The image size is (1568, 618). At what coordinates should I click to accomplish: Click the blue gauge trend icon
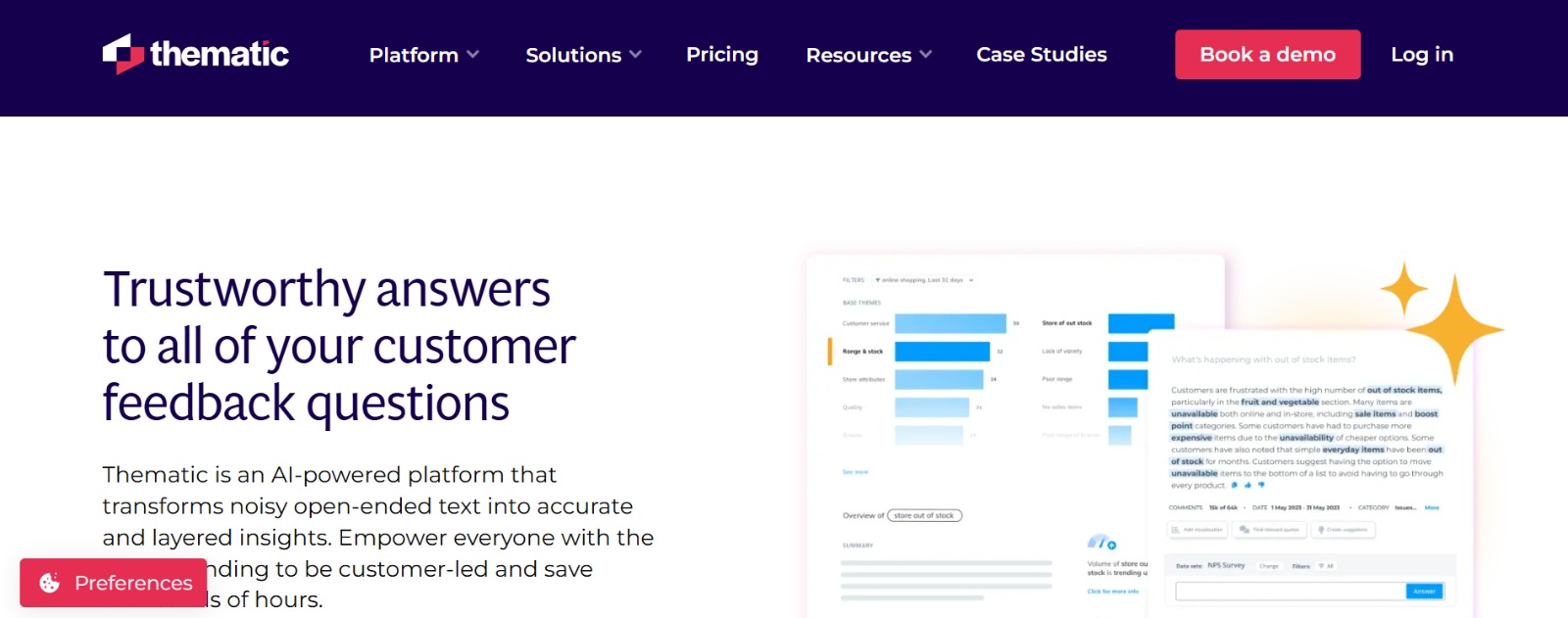tap(1102, 543)
